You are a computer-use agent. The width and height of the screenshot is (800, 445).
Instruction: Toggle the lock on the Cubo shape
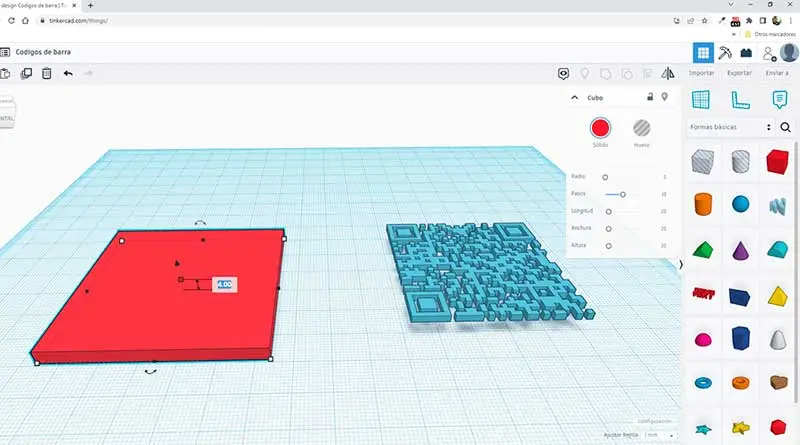tap(650, 96)
